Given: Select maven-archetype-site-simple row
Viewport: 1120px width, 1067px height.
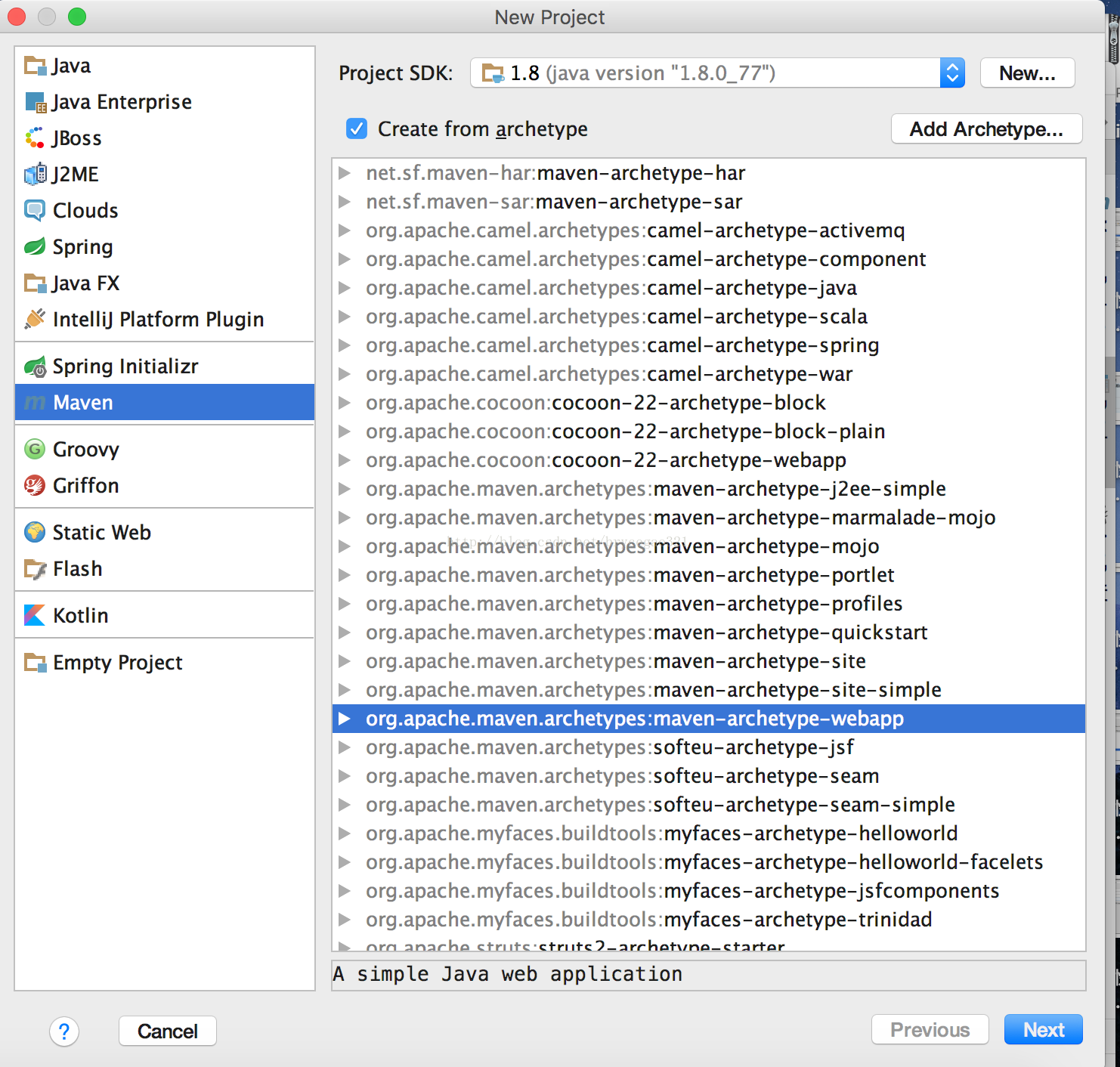Looking at the screenshot, I should (x=709, y=690).
